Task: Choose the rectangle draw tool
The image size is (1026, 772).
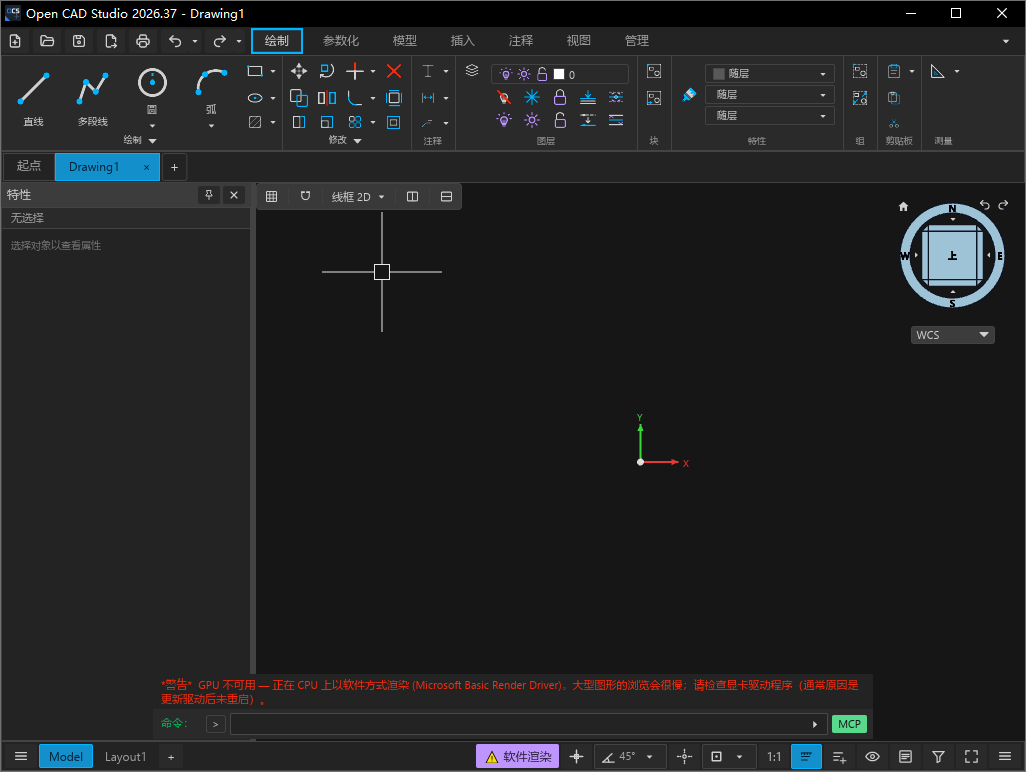Action: 255,71
